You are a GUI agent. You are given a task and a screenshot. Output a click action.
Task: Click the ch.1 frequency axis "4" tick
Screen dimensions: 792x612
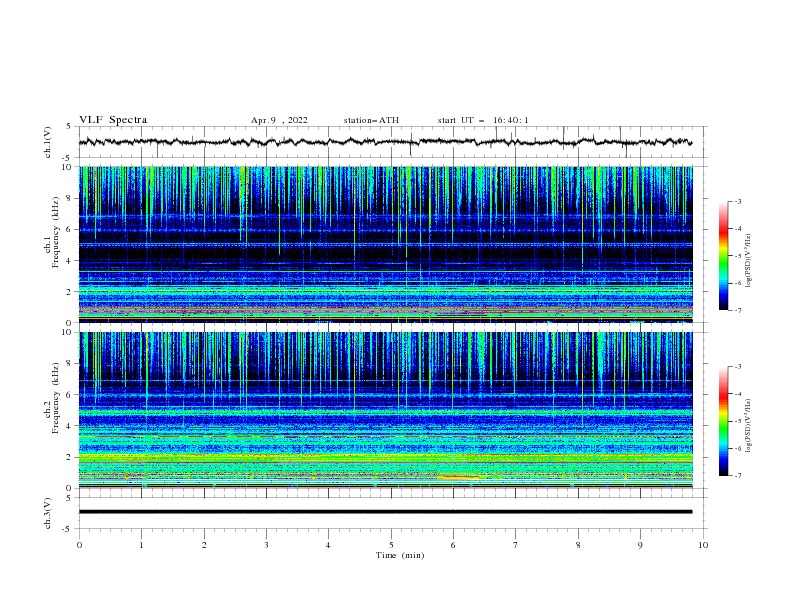(x=70, y=261)
